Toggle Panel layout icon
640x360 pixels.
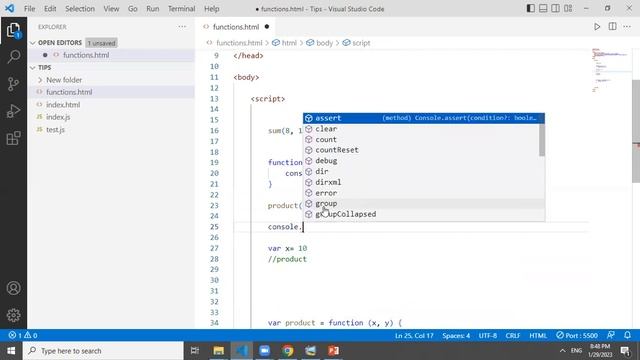(x=543, y=9)
